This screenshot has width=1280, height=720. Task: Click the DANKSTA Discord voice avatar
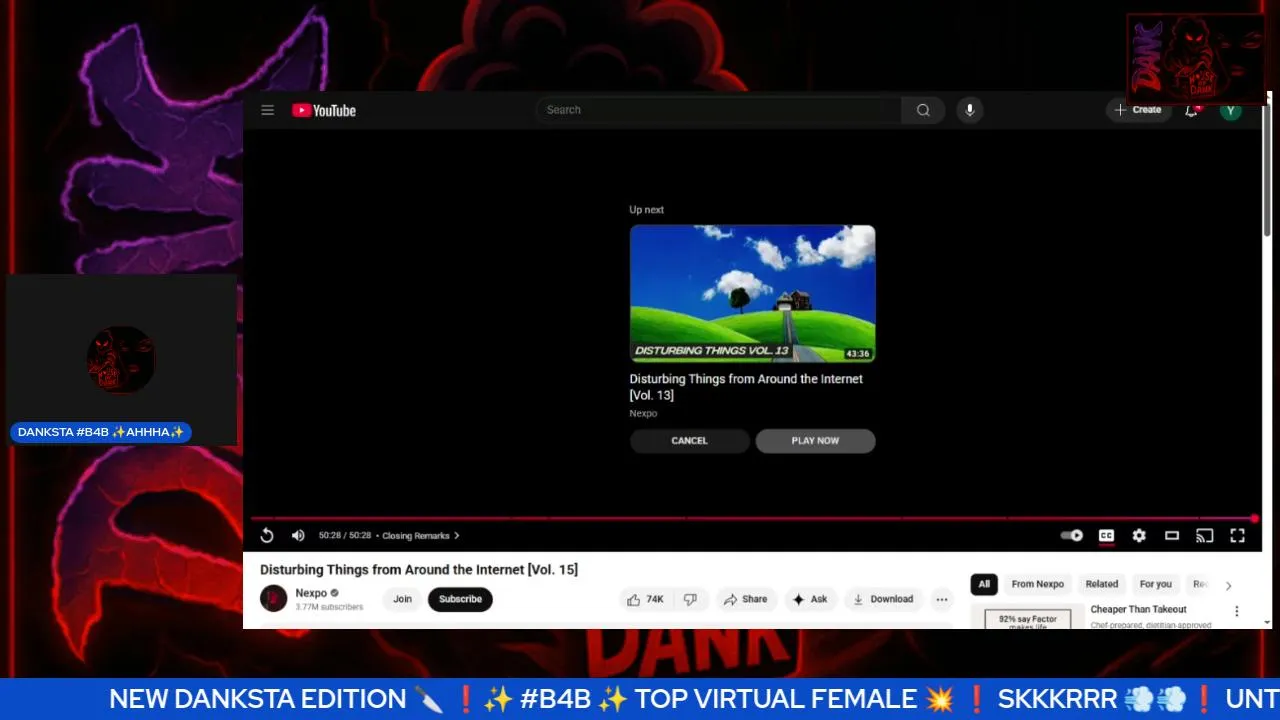pyautogui.click(x=121, y=359)
